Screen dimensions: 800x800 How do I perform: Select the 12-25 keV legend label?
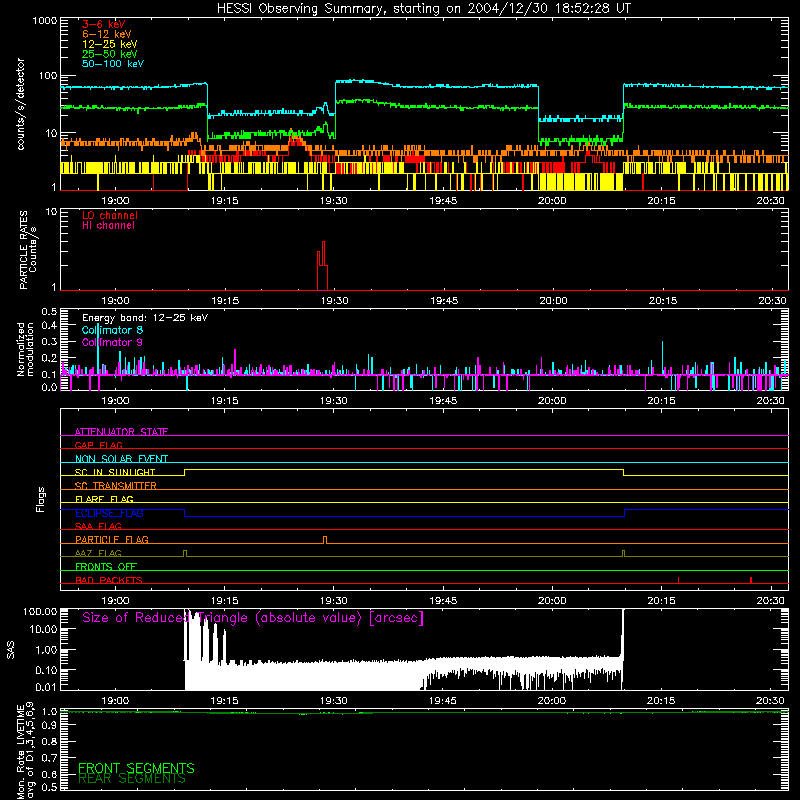point(110,44)
